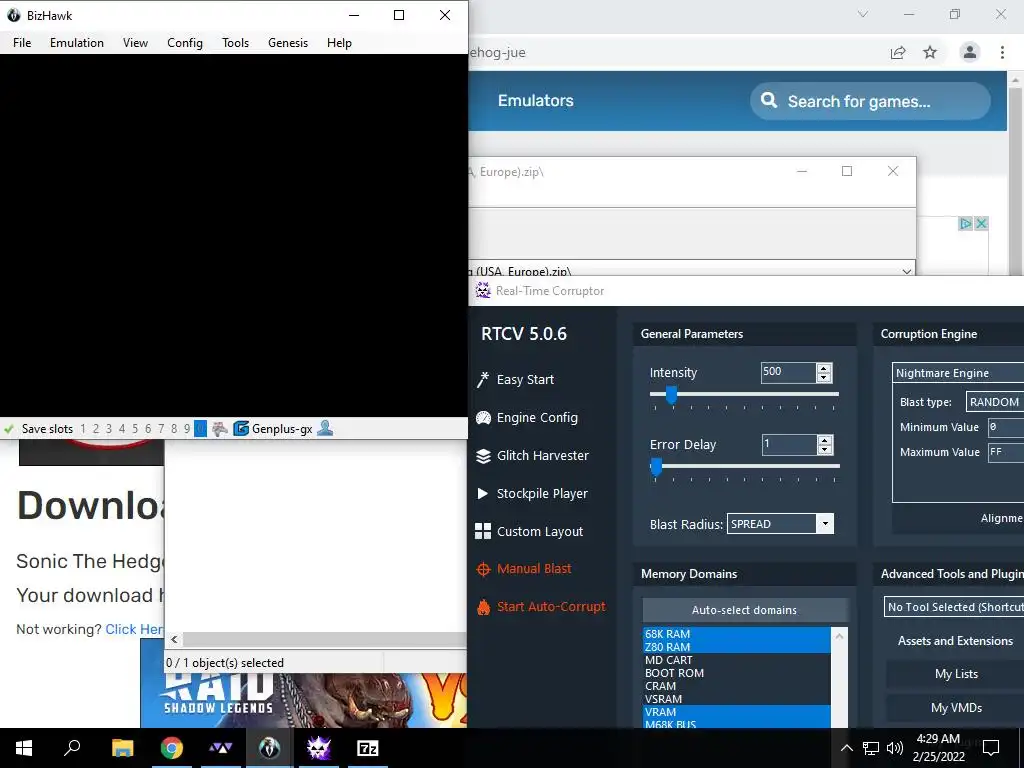Click the My Lists button

coord(956,674)
